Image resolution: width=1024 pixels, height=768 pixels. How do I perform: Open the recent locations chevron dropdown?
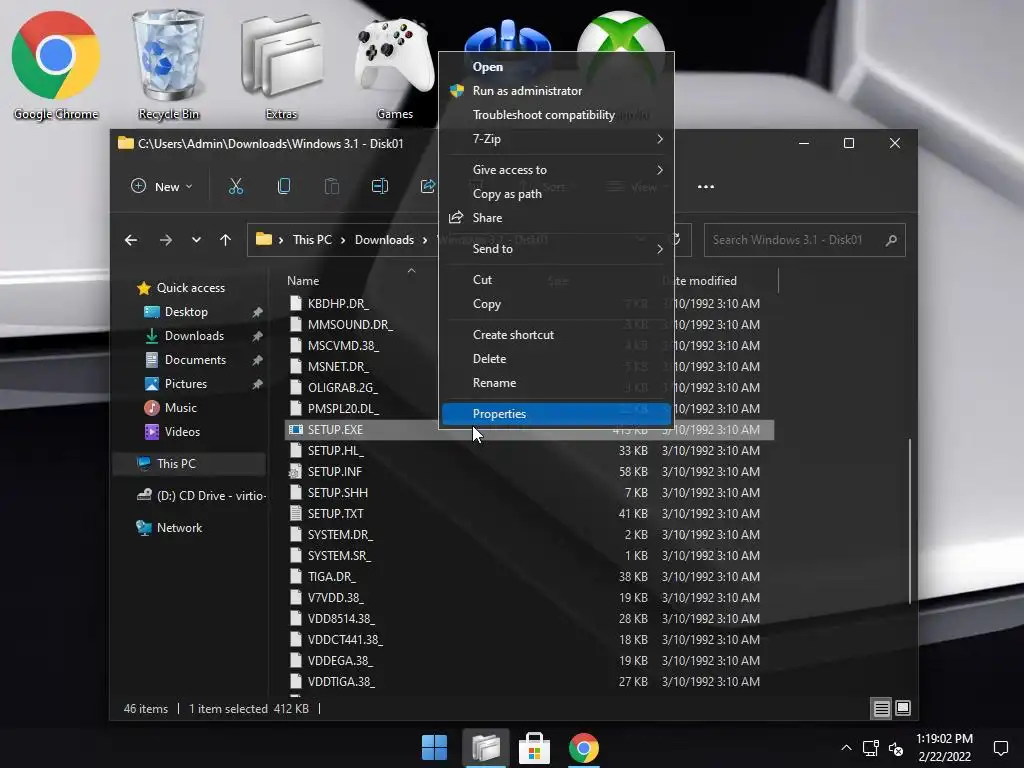pos(196,240)
